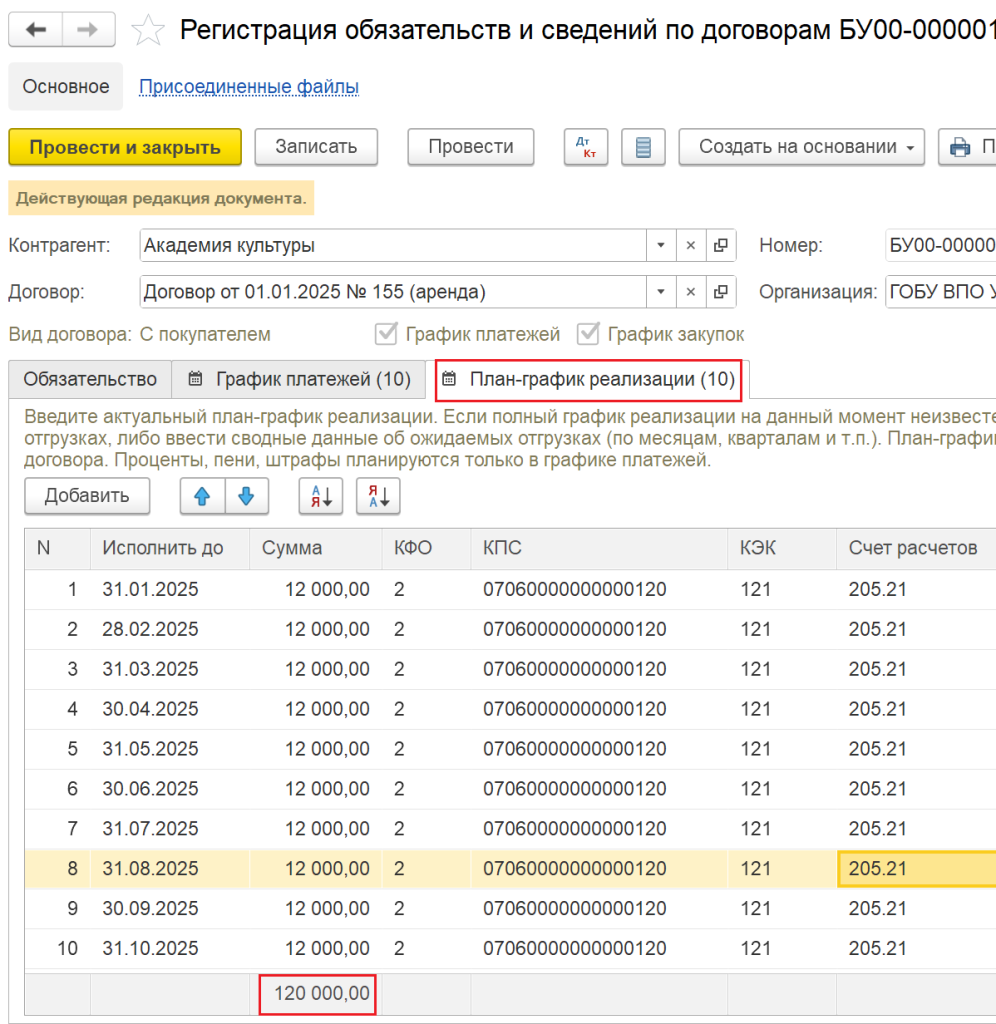This screenshot has width=996, height=1024.
Task: Click Провести и закрыть
Action: click(x=125, y=147)
